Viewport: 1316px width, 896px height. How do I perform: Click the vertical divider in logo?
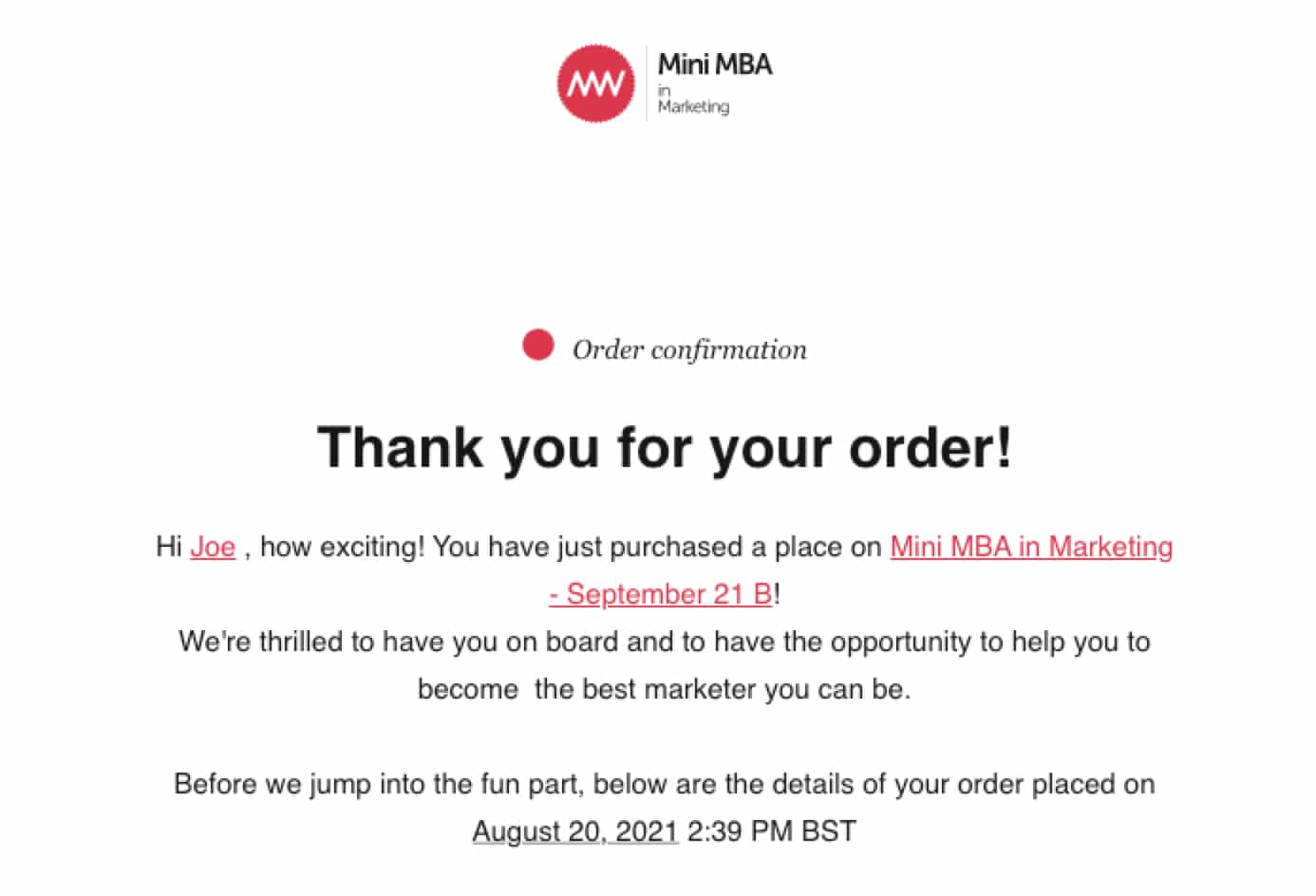[647, 84]
